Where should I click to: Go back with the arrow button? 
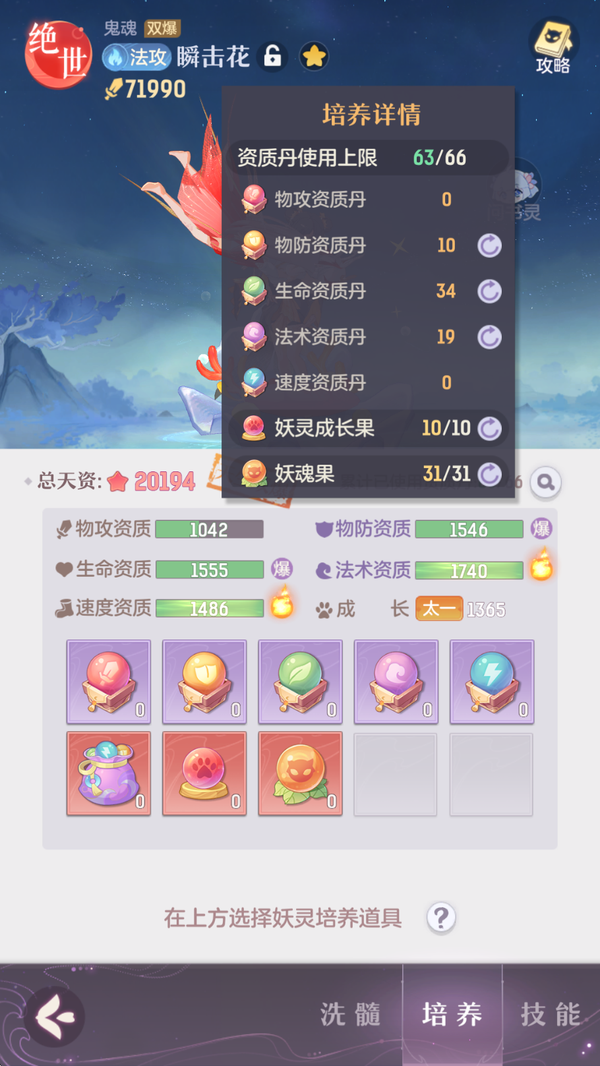point(54,1016)
